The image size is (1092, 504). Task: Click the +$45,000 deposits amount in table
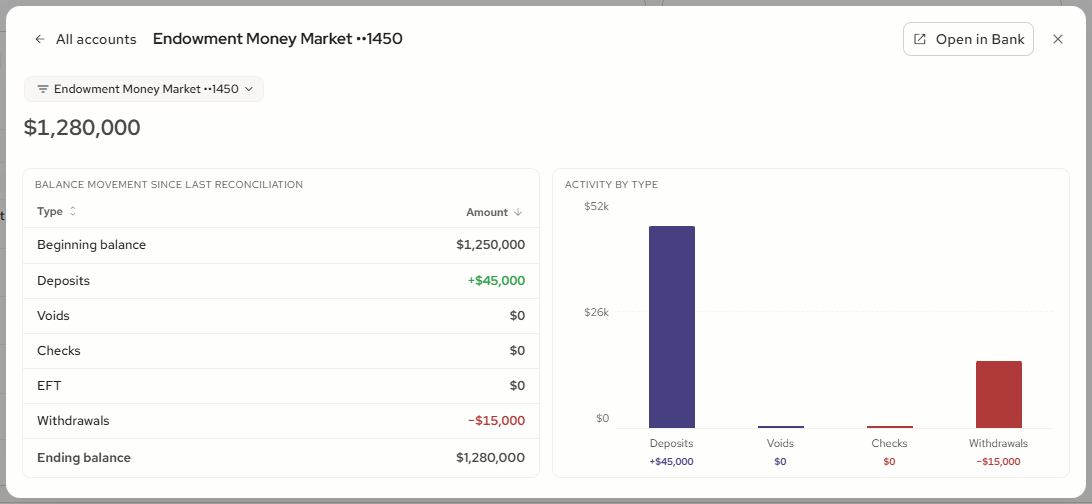(x=496, y=281)
